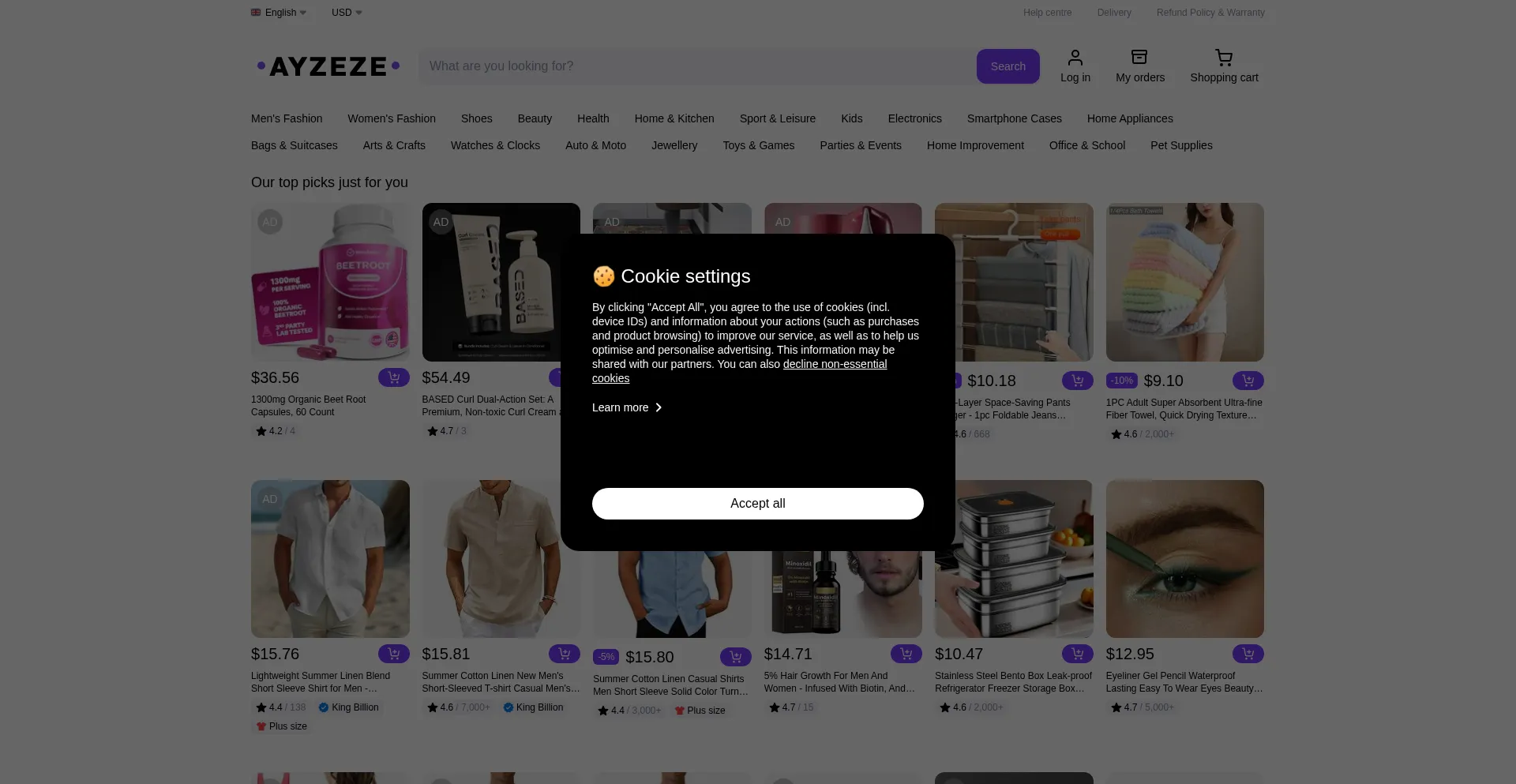Add $15.81 Cotton Linen T-shirt to cart
This screenshot has height=784, width=1516.
click(x=564, y=654)
